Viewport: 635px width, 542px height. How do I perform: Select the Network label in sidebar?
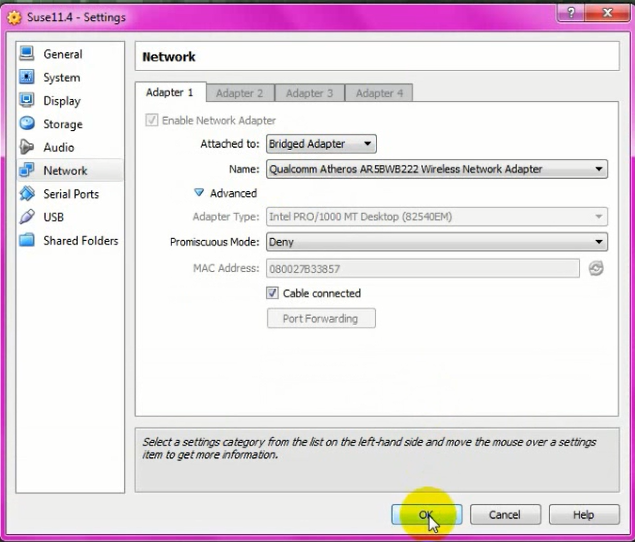click(65, 171)
